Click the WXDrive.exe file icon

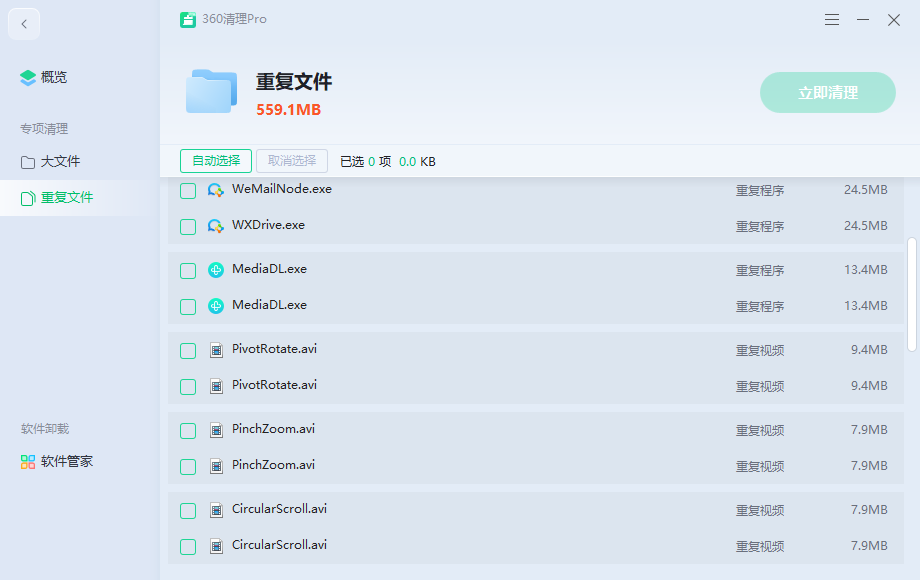(215, 226)
